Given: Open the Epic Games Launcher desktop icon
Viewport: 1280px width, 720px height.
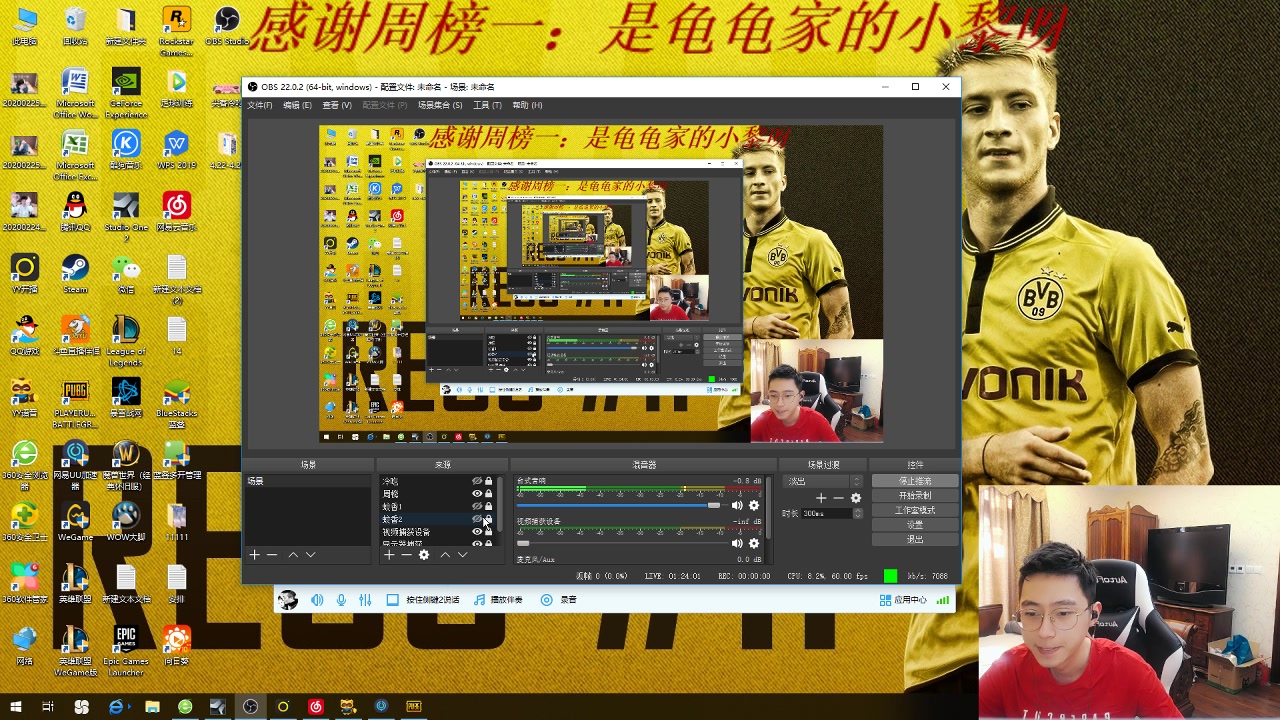Looking at the screenshot, I should pyautogui.click(x=126, y=652).
